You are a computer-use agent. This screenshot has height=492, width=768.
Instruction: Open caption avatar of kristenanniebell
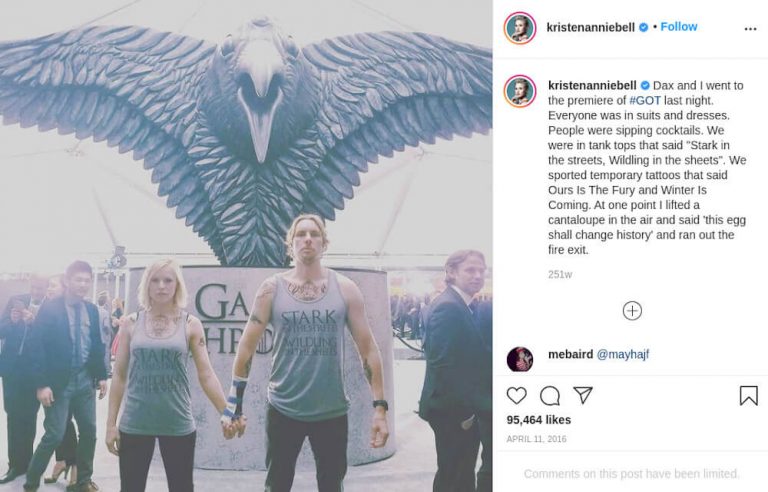coord(520,91)
